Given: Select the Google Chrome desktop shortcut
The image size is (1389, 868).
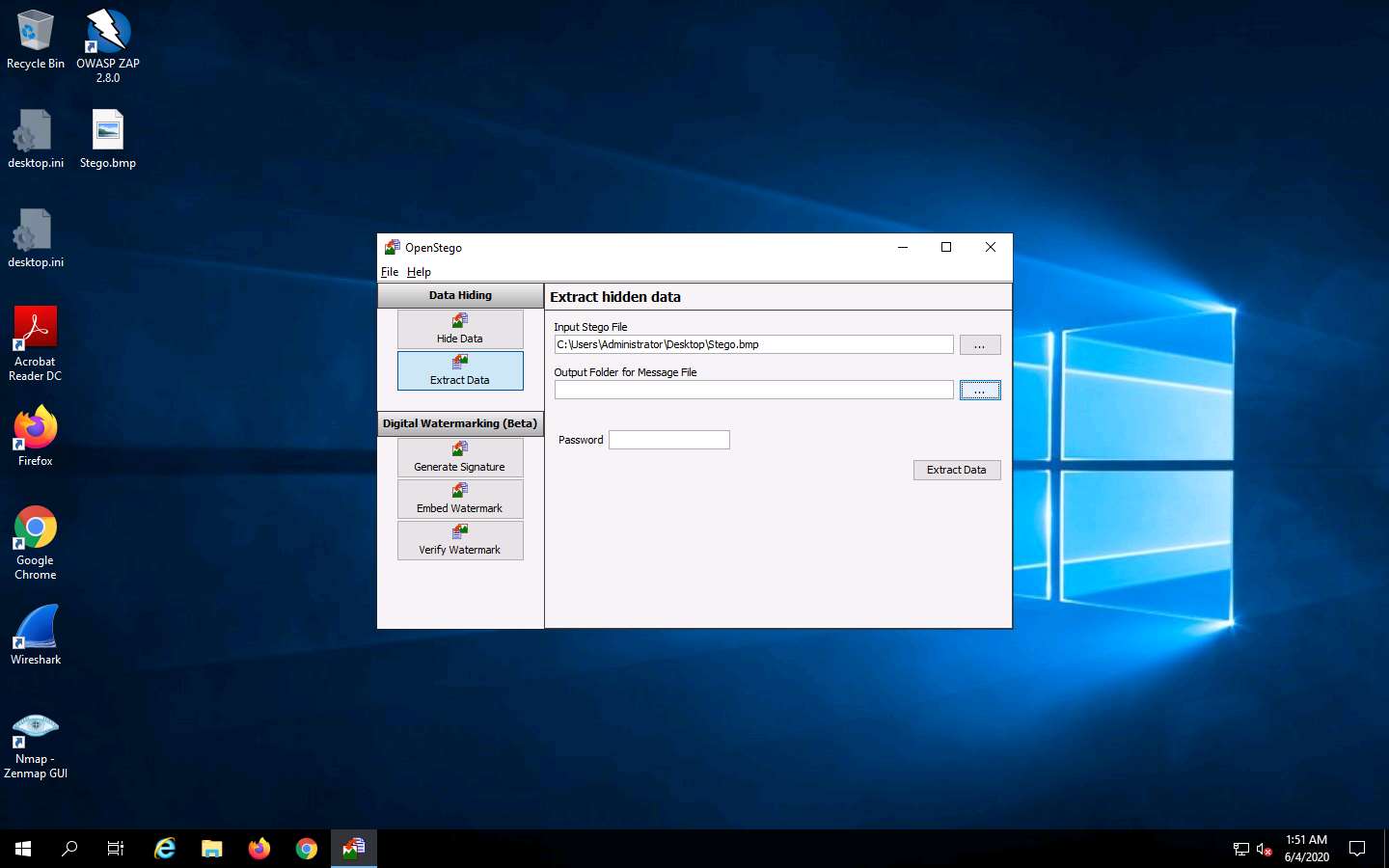Looking at the screenshot, I should [36, 543].
